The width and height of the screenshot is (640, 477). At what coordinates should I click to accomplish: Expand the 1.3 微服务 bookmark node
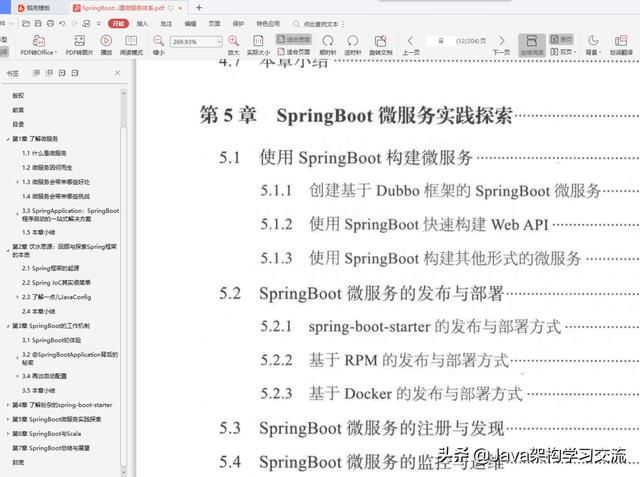coord(18,182)
